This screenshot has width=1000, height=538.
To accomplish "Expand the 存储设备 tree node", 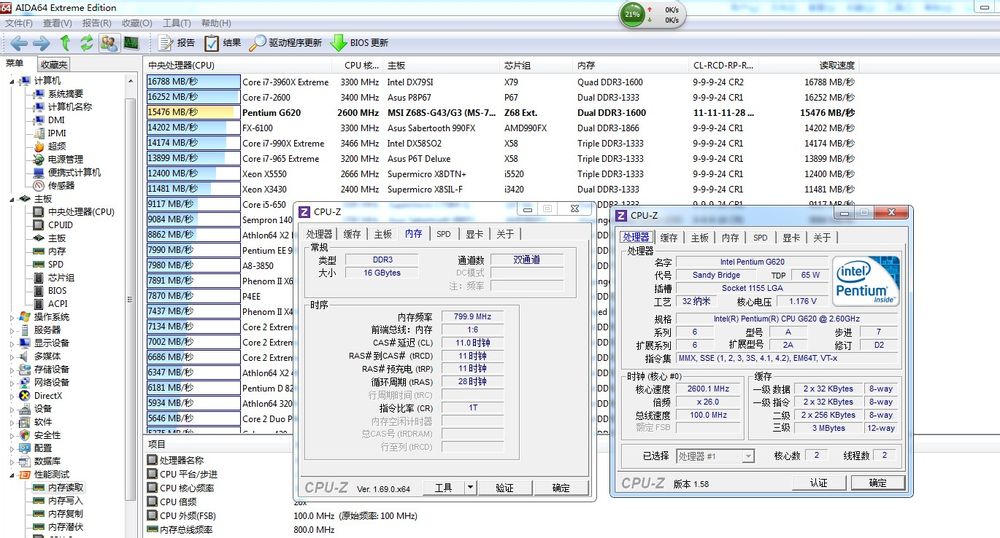I will [11, 370].
